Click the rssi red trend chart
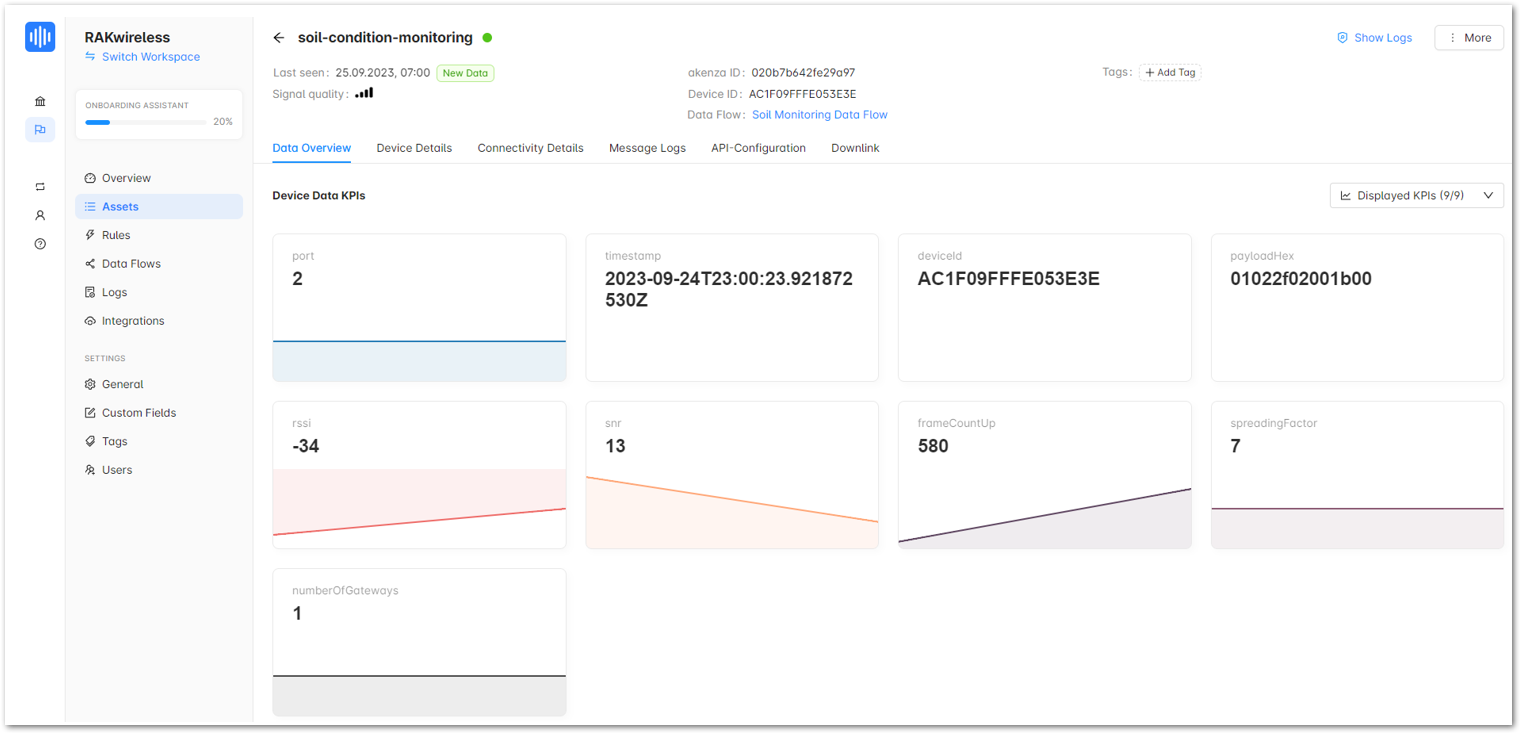 pos(419,508)
